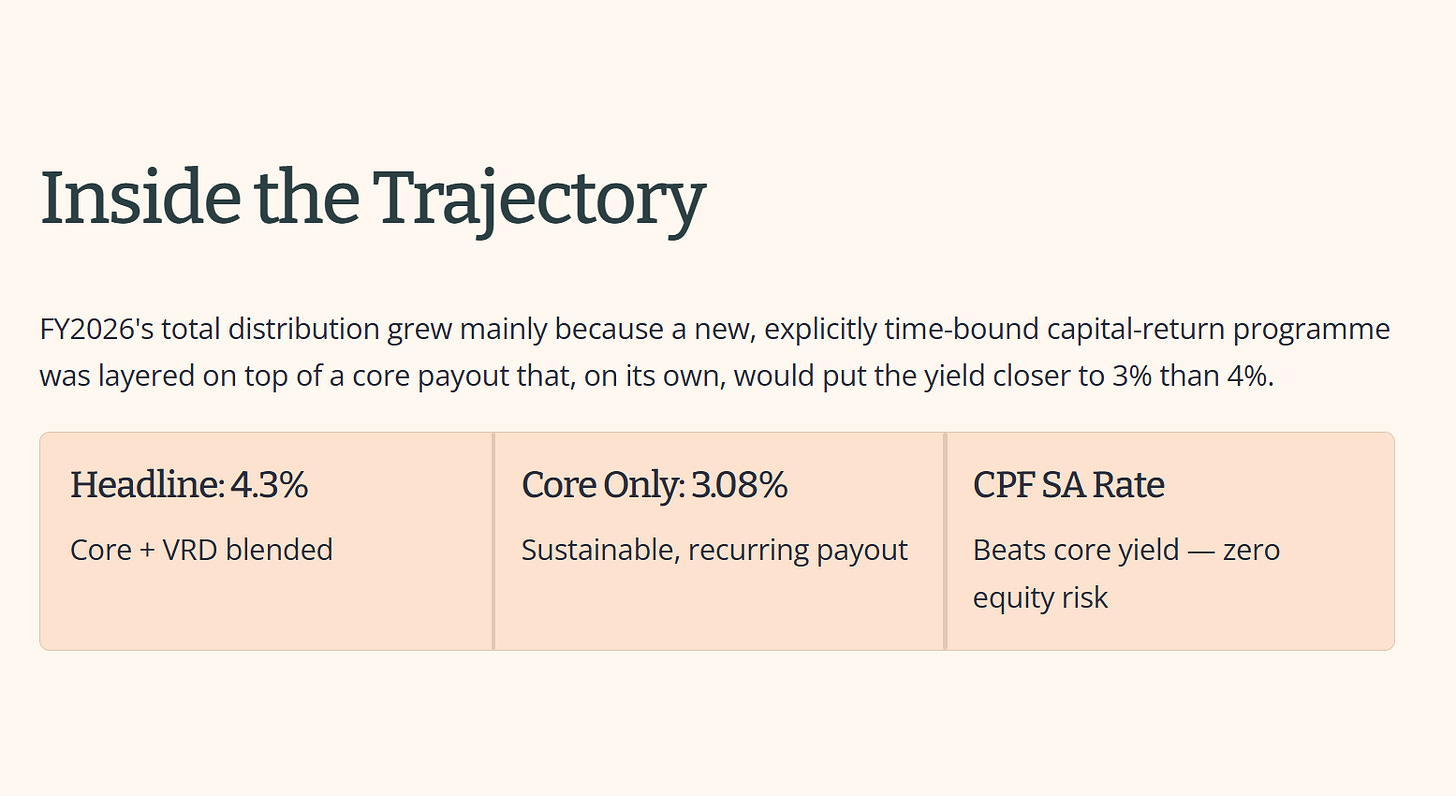Image resolution: width=1456 pixels, height=796 pixels.
Task: Click divider between Headline and Core Only cards
Action: pyautogui.click(x=494, y=541)
